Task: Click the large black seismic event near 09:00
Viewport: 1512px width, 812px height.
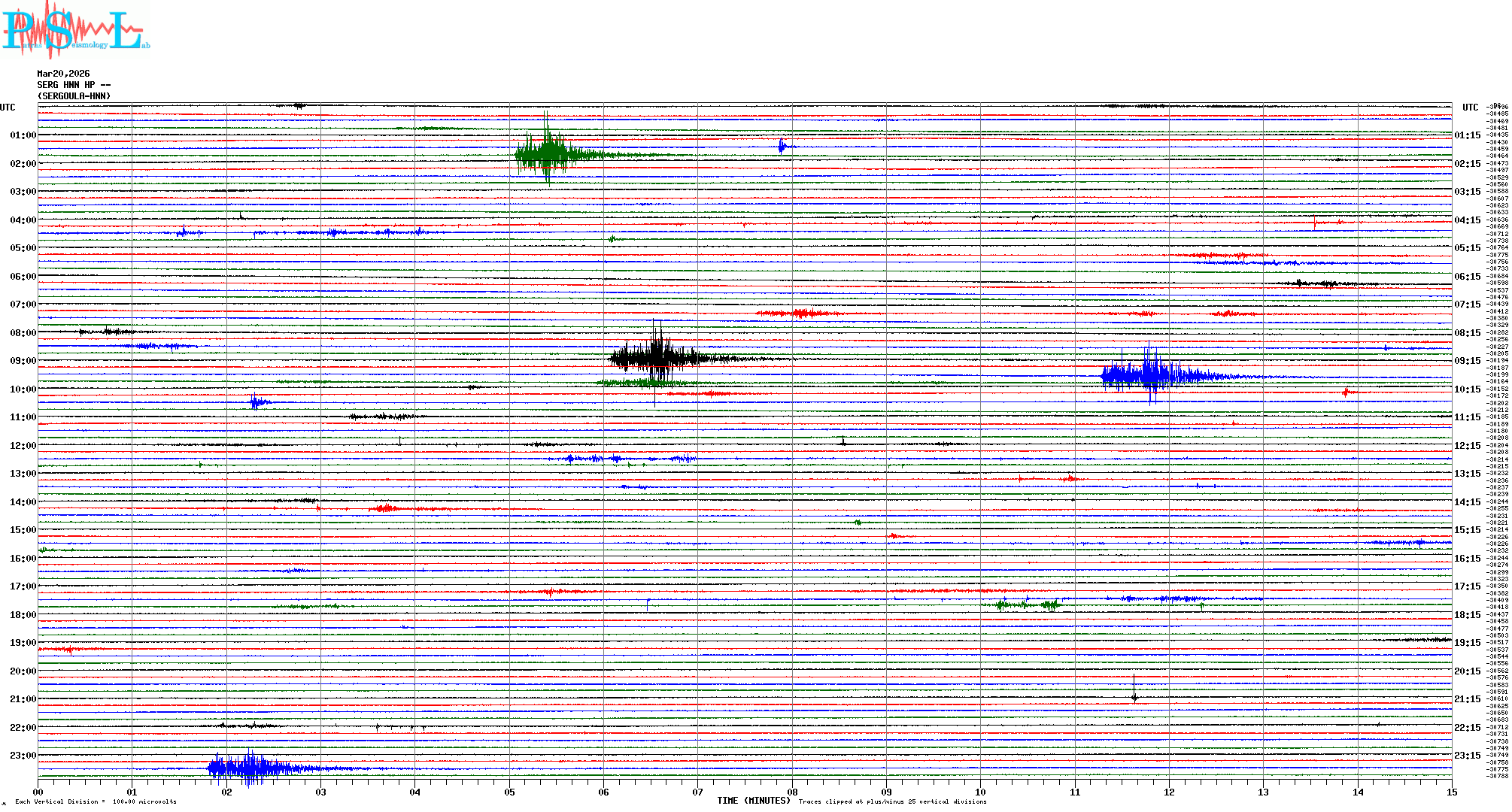Action: pyautogui.click(x=657, y=359)
